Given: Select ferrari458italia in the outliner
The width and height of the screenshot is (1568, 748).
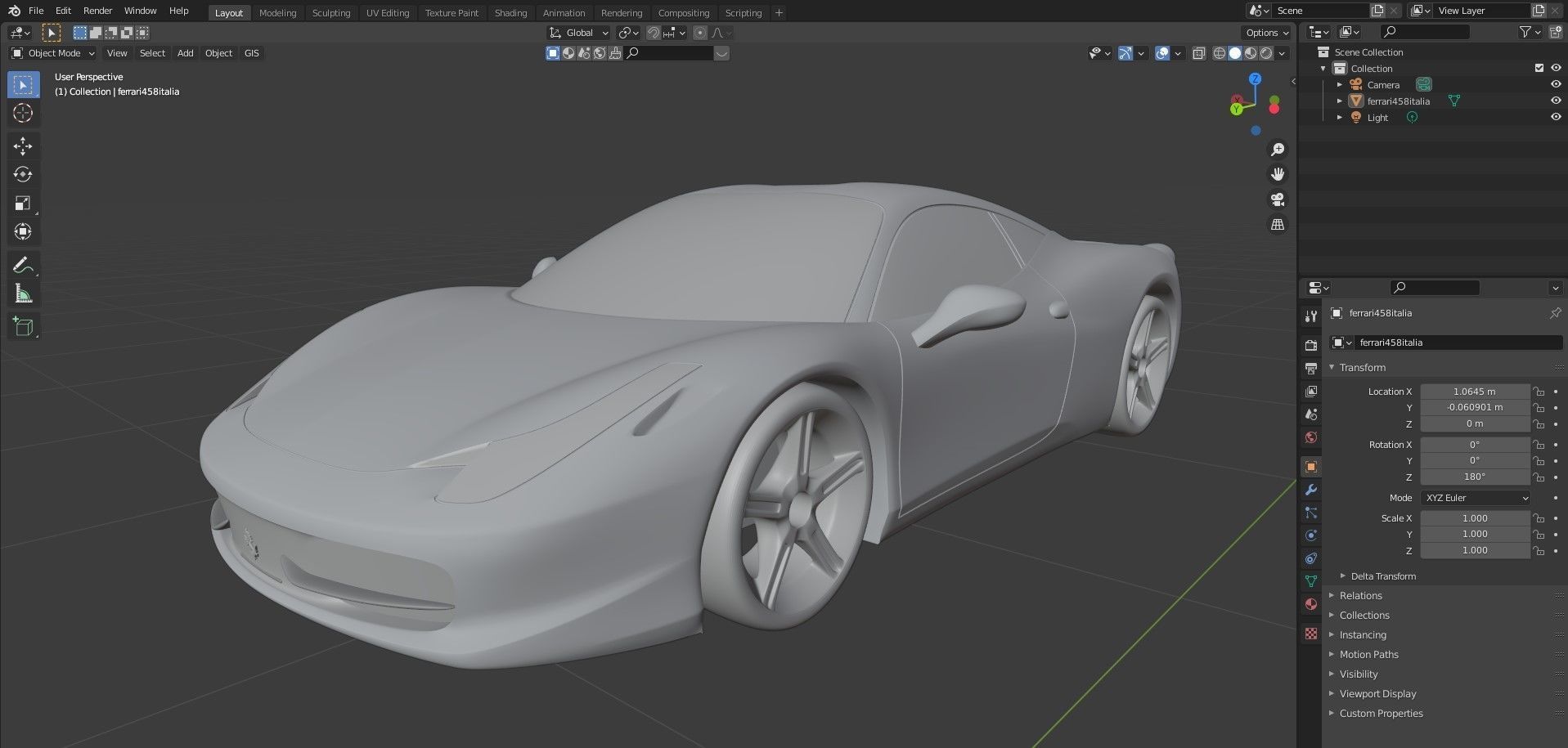Looking at the screenshot, I should tap(1398, 101).
